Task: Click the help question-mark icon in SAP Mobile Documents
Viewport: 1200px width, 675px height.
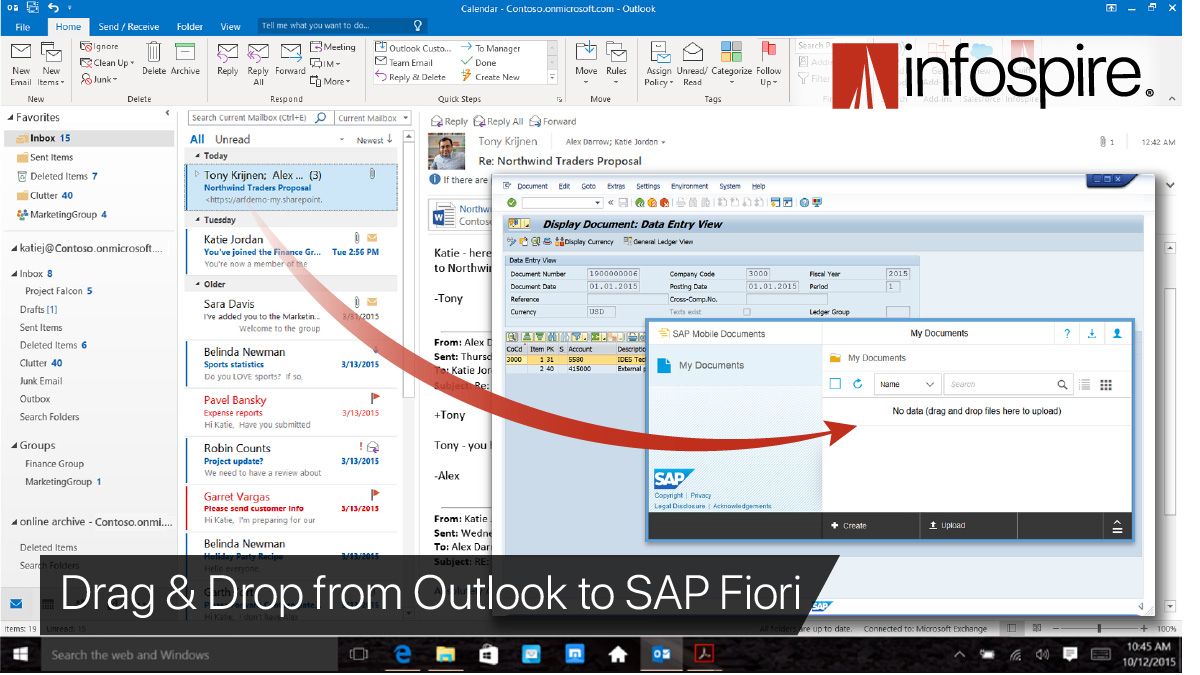Action: pyautogui.click(x=1067, y=334)
